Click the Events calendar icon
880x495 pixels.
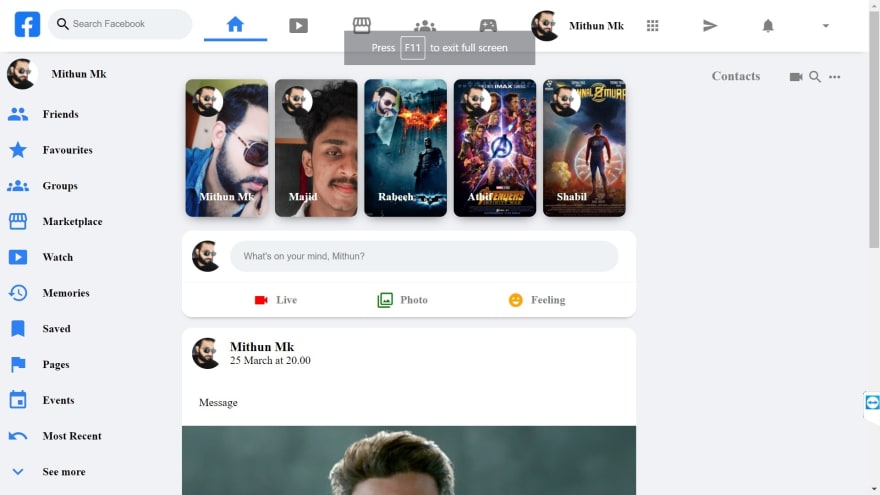(x=18, y=400)
